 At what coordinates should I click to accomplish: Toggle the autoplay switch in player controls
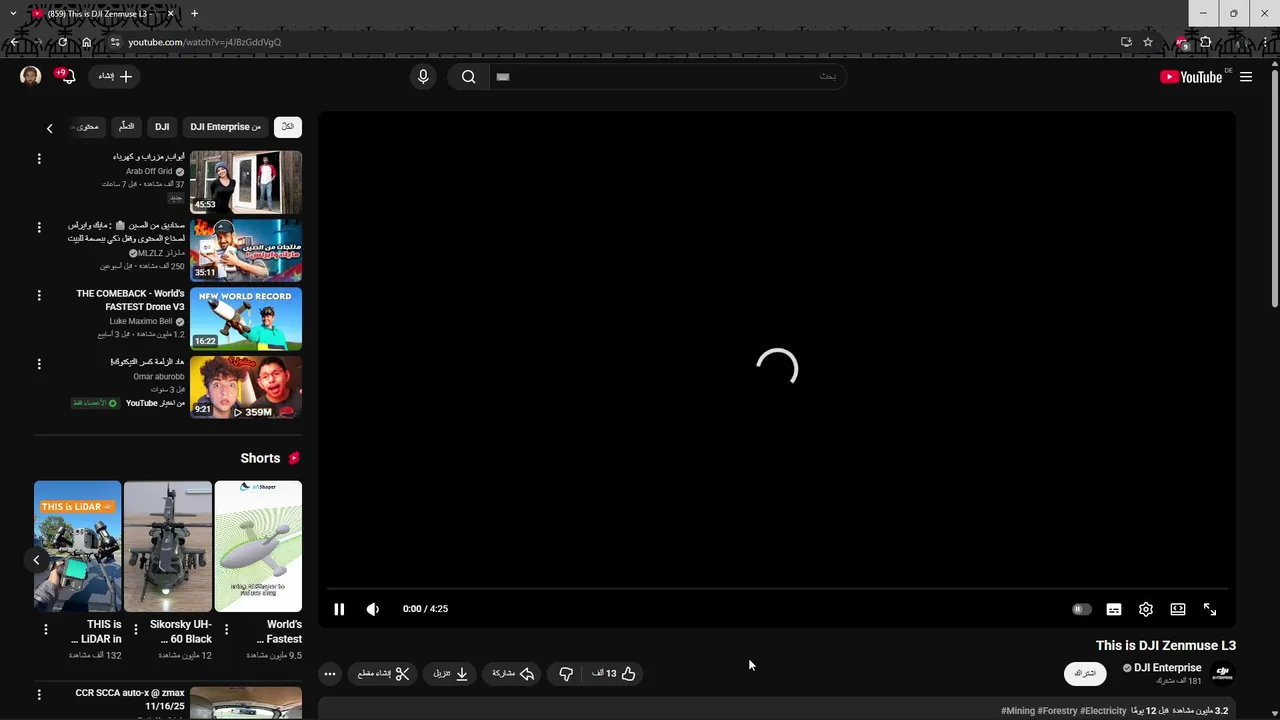(1081, 609)
